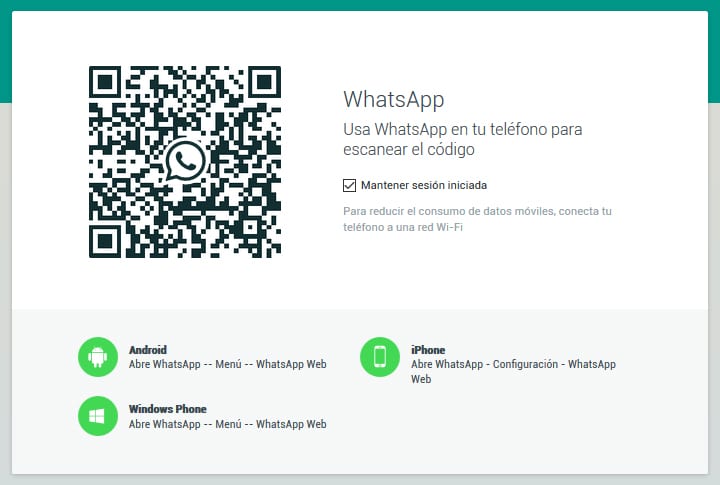Uncheck the Mantener sesión iniciada checkbox
Screen dimensions: 720x485
click(x=349, y=185)
